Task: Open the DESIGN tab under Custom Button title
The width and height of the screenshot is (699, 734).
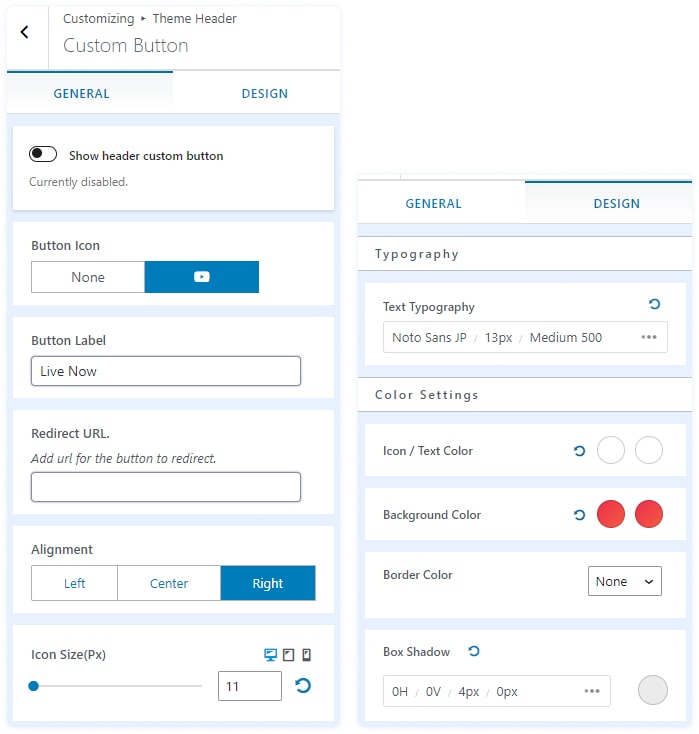Action: tap(264, 93)
